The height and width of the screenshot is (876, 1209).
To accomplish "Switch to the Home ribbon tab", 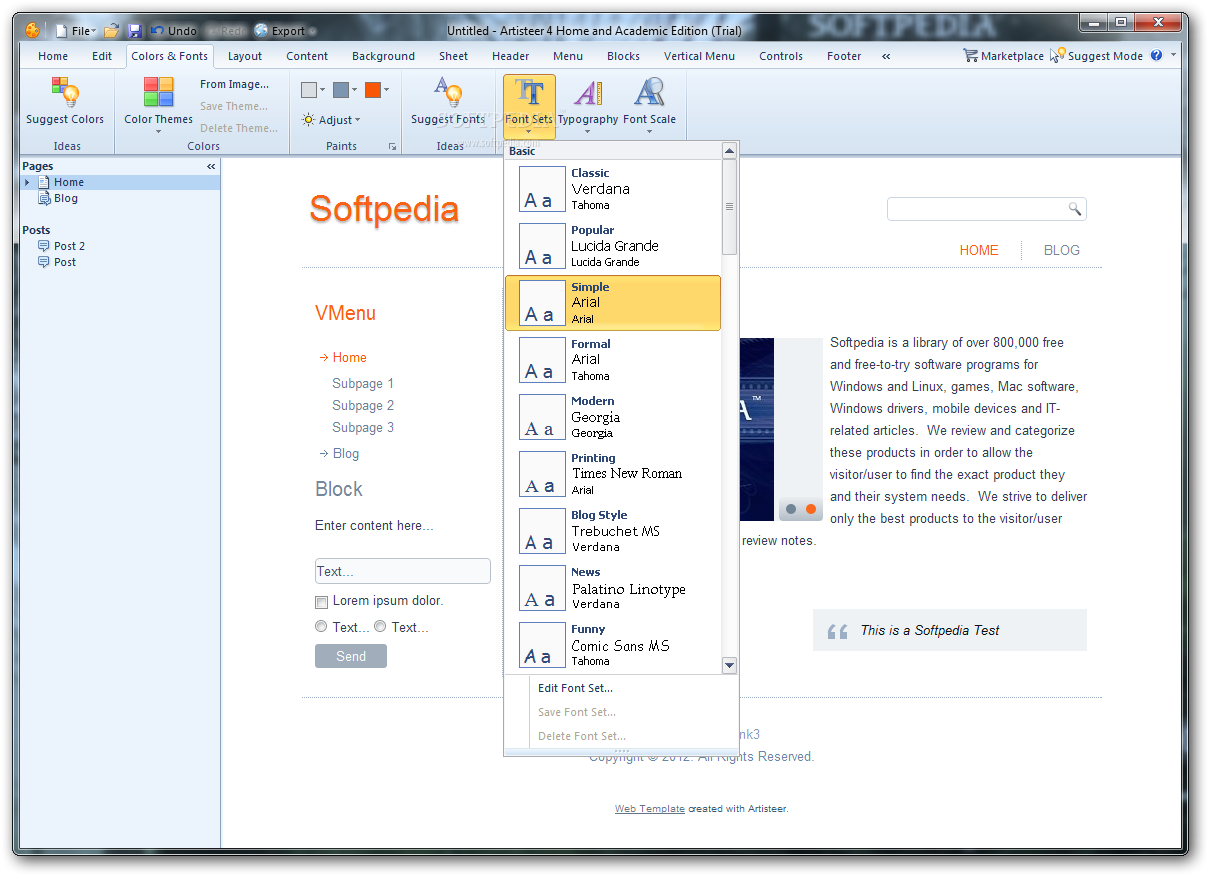I will [53, 56].
